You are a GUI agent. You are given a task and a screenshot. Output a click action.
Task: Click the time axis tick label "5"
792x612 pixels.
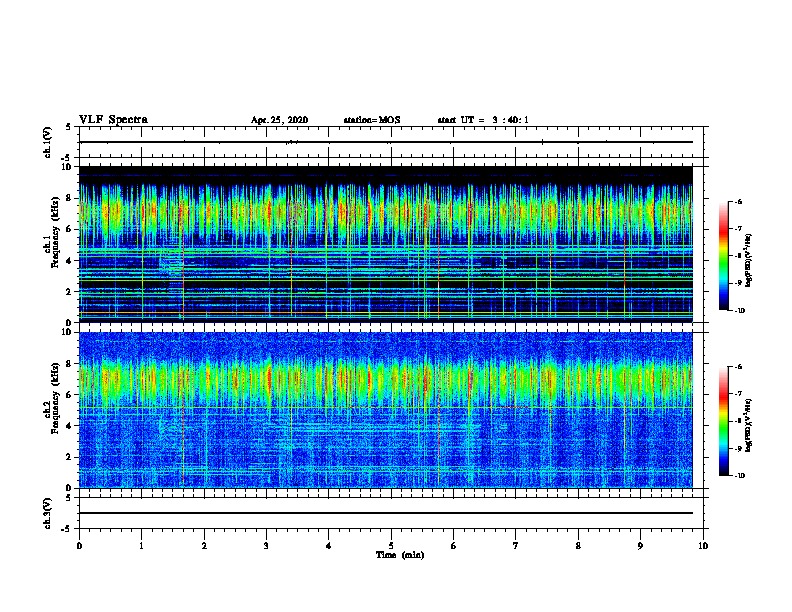pyautogui.click(x=391, y=546)
